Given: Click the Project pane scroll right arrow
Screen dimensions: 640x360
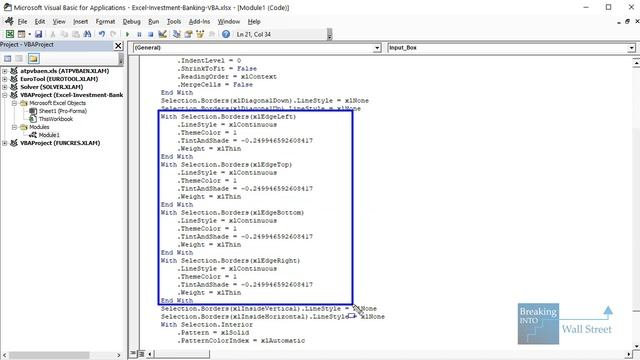Looking at the screenshot, I should [119, 355].
